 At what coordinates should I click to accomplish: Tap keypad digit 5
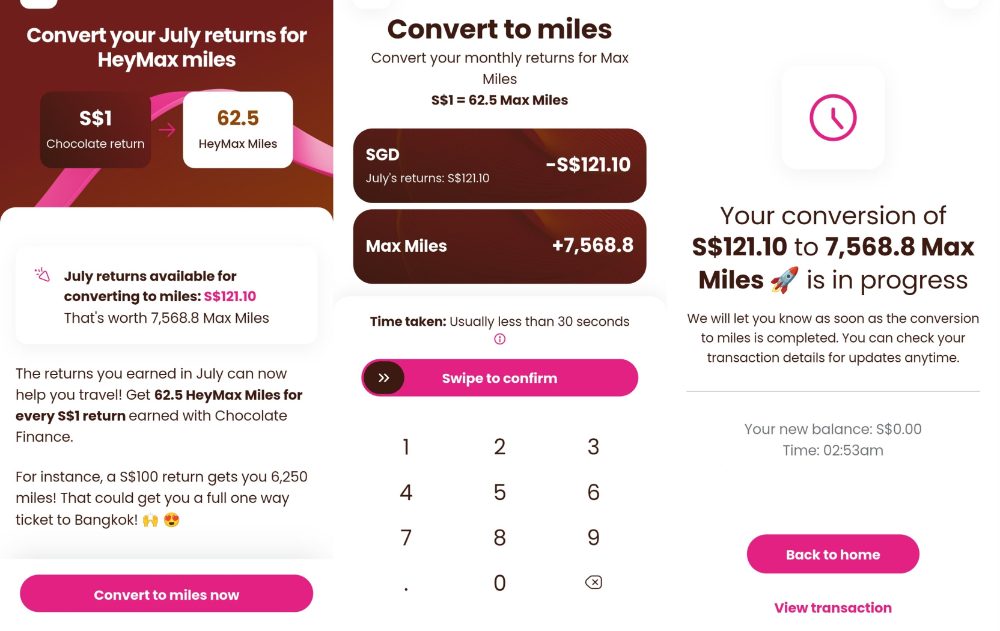point(499,492)
